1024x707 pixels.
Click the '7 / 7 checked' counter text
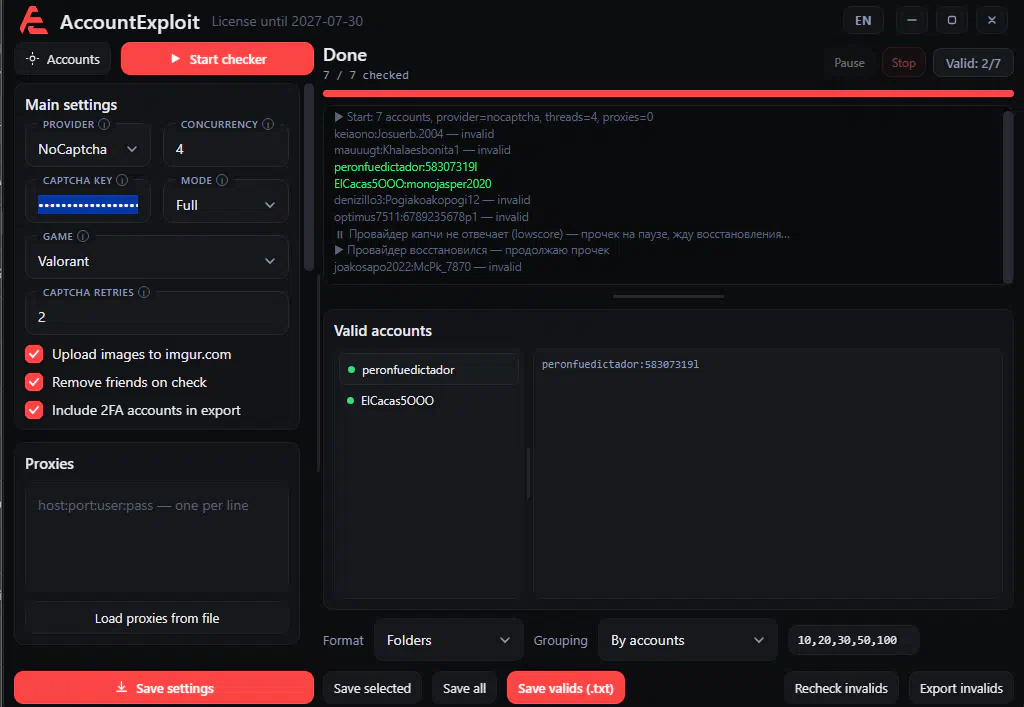[x=366, y=75]
